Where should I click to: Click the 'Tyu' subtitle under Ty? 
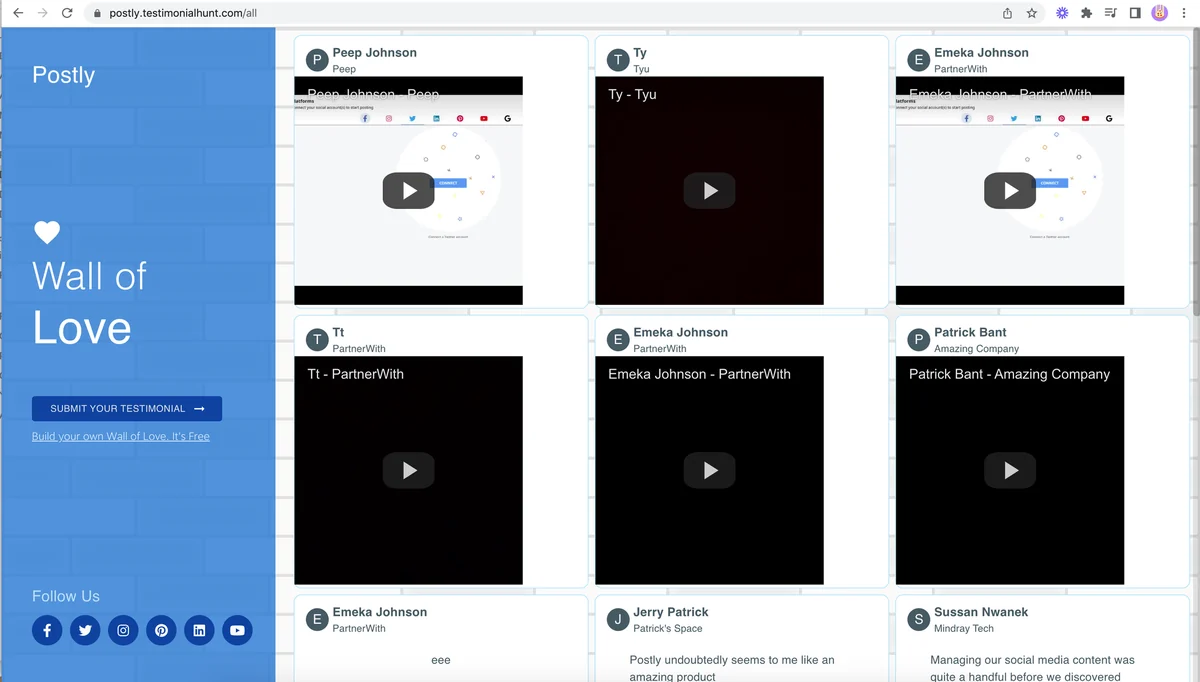[x=641, y=69]
